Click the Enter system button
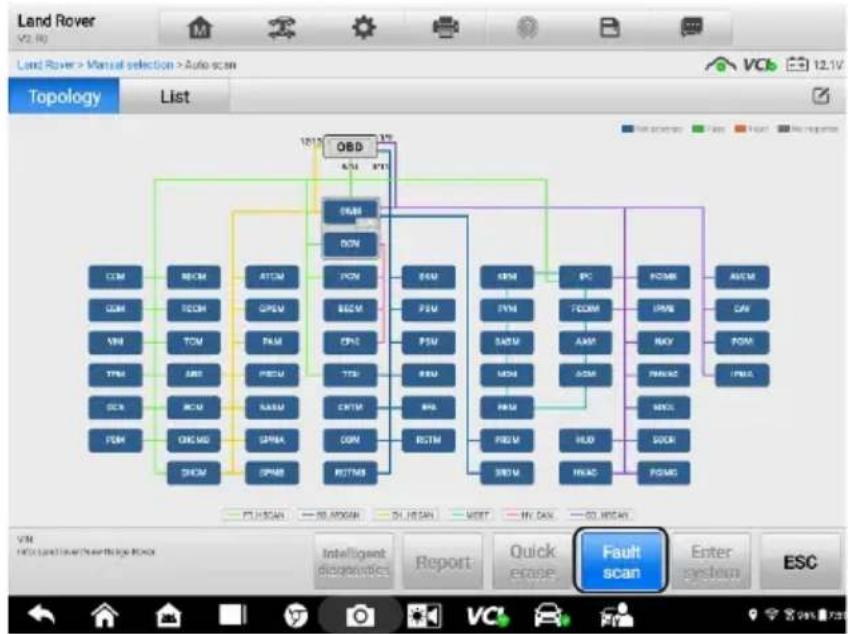Viewport: 848px width, 634px height. [711, 562]
